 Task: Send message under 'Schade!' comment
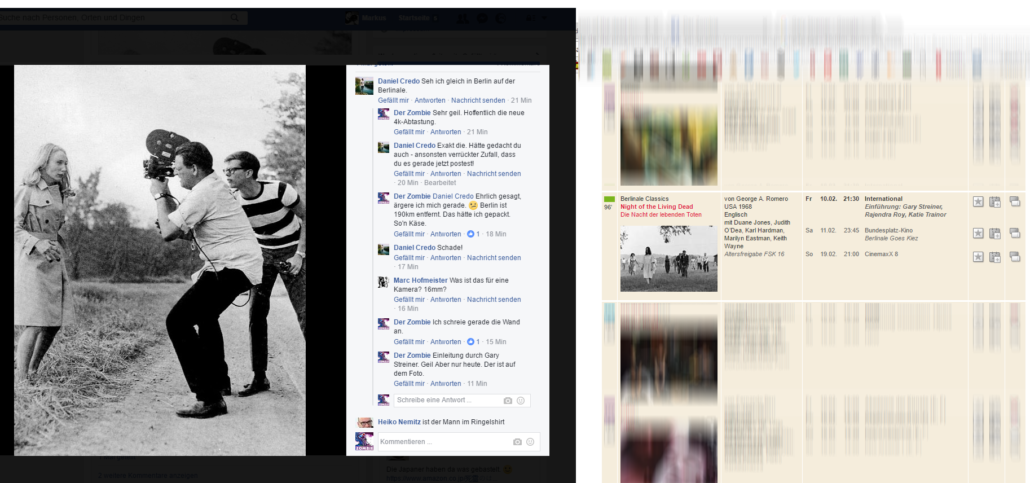click(x=494, y=258)
